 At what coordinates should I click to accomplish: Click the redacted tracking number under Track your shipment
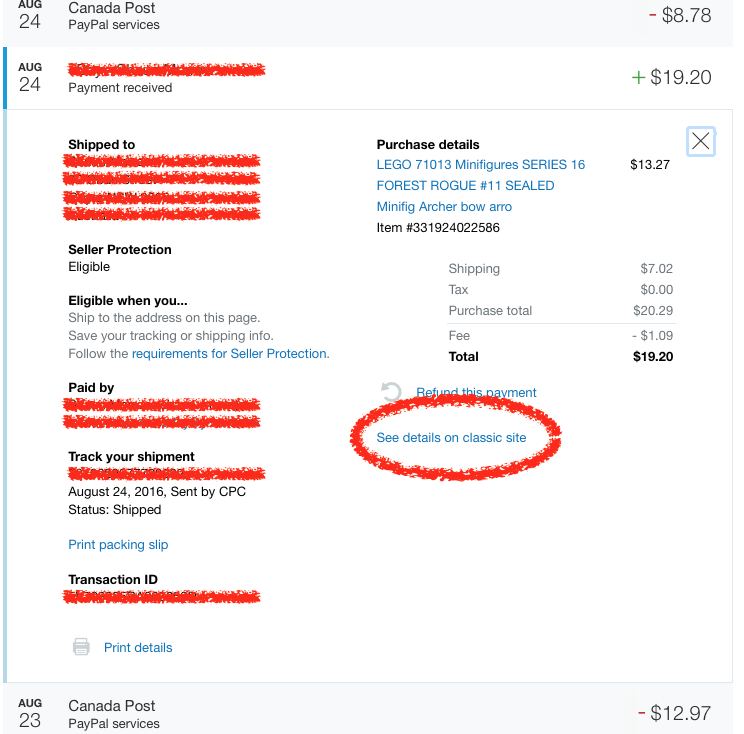tap(165, 473)
